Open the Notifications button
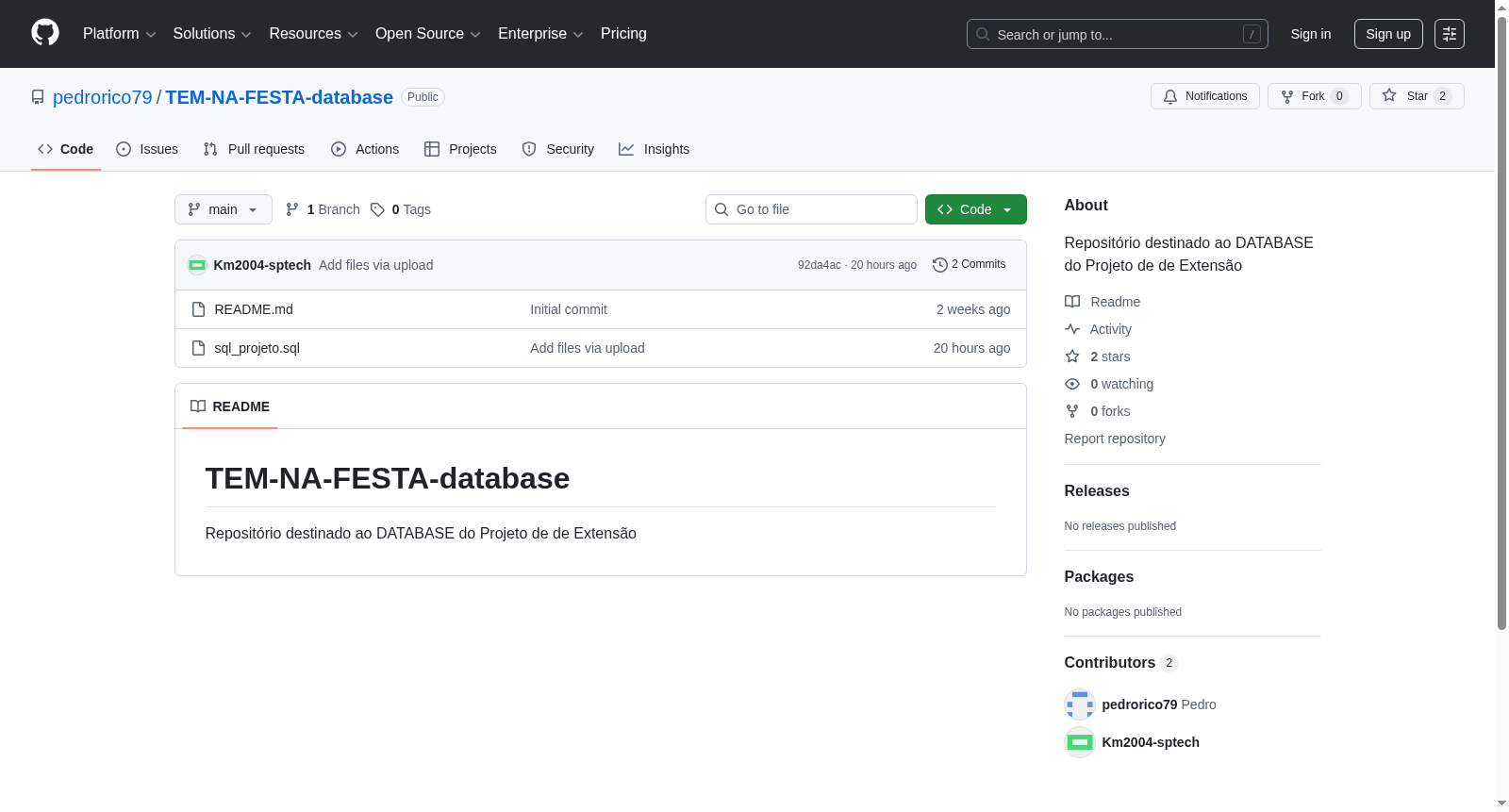 [1205, 96]
